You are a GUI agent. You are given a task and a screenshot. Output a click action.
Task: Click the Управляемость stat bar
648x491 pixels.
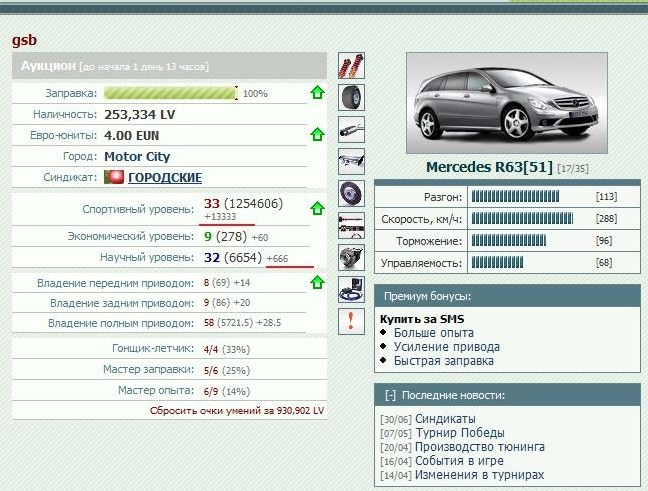(497, 262)
